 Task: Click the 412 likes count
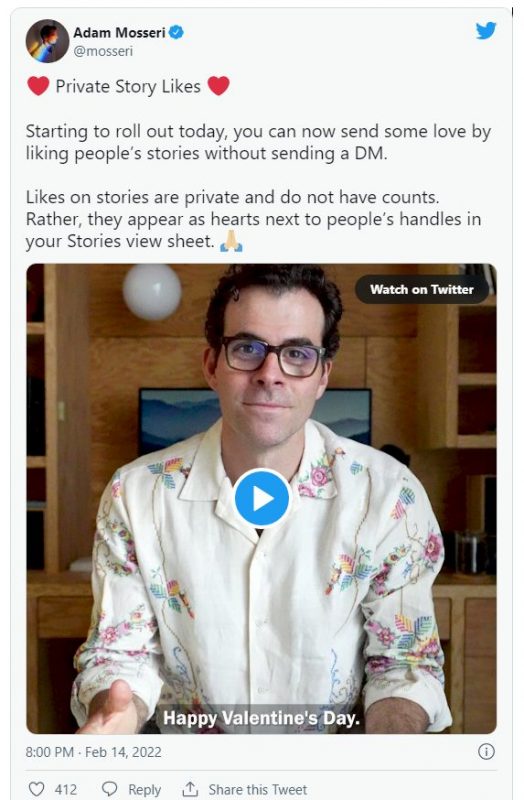[66, 790]
